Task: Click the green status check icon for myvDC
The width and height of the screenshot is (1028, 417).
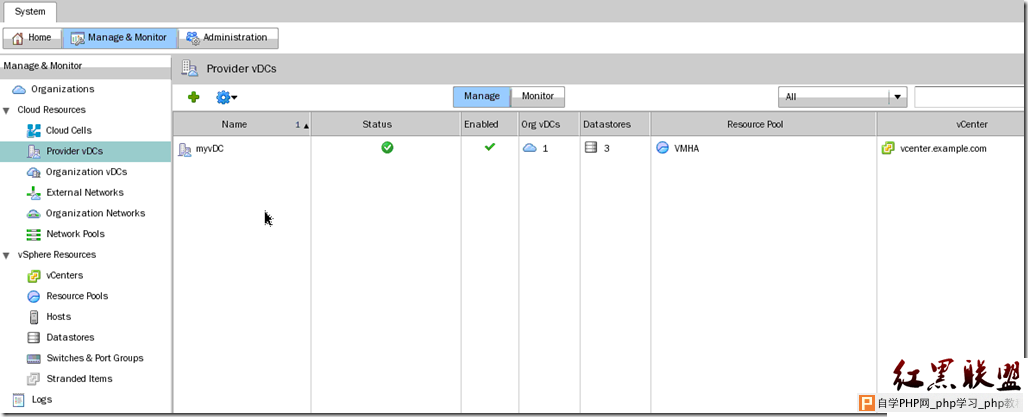Action: tap(387, 148)
